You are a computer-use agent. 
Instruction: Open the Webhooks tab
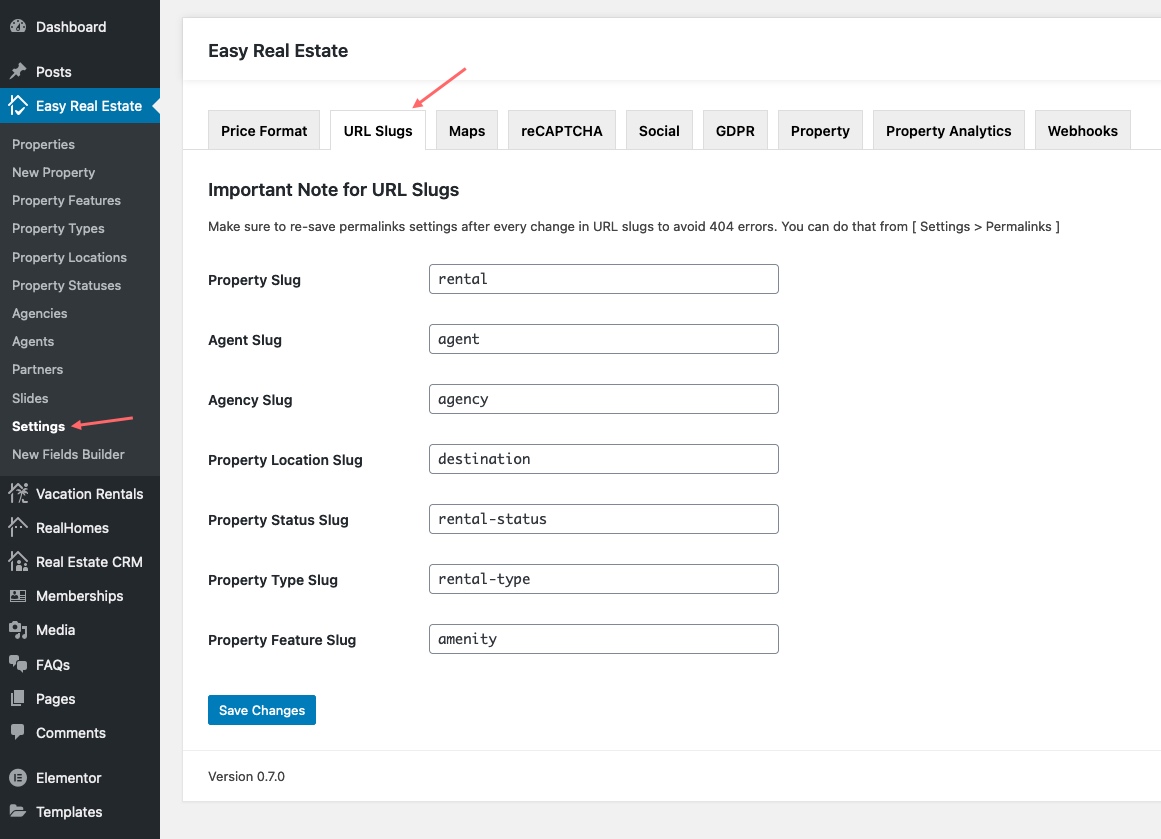click(x=1083, y=130)
